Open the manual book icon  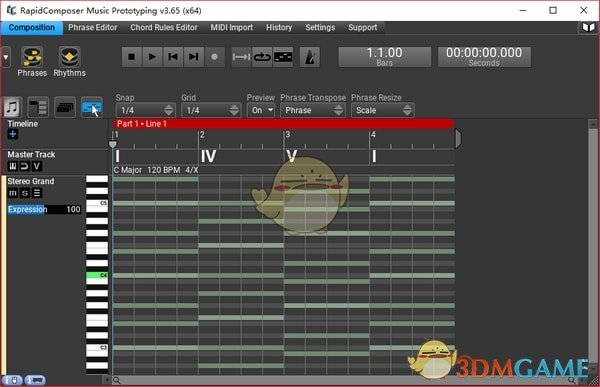point(588,27)
